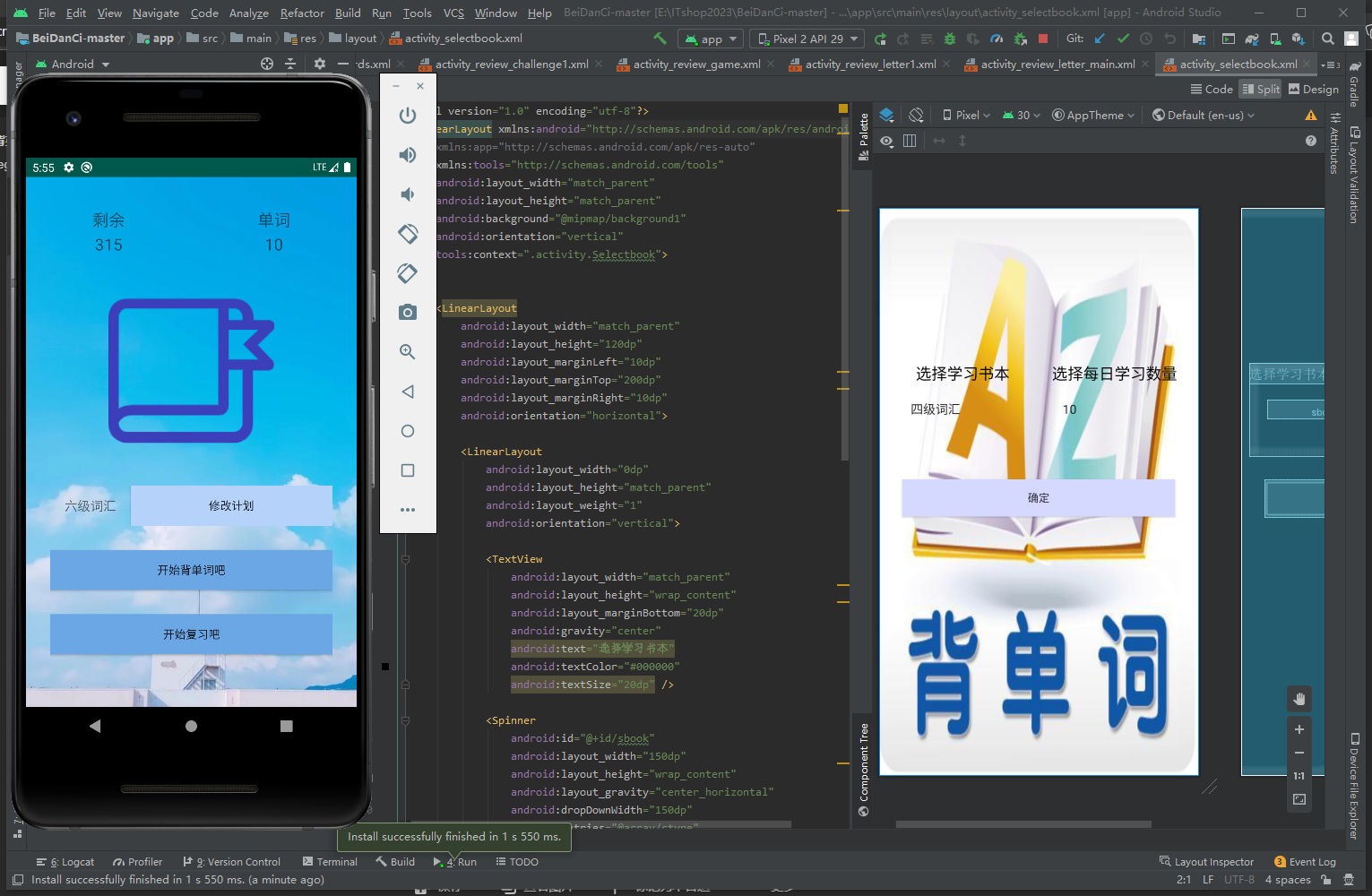
Task: Toggle the Attributes side panel
Action: (1334, 143)
